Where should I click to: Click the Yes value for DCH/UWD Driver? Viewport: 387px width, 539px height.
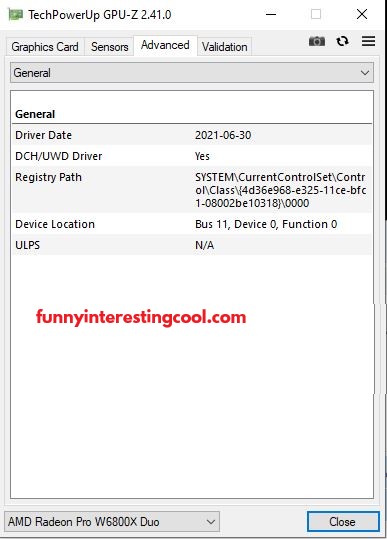point(202,156)
